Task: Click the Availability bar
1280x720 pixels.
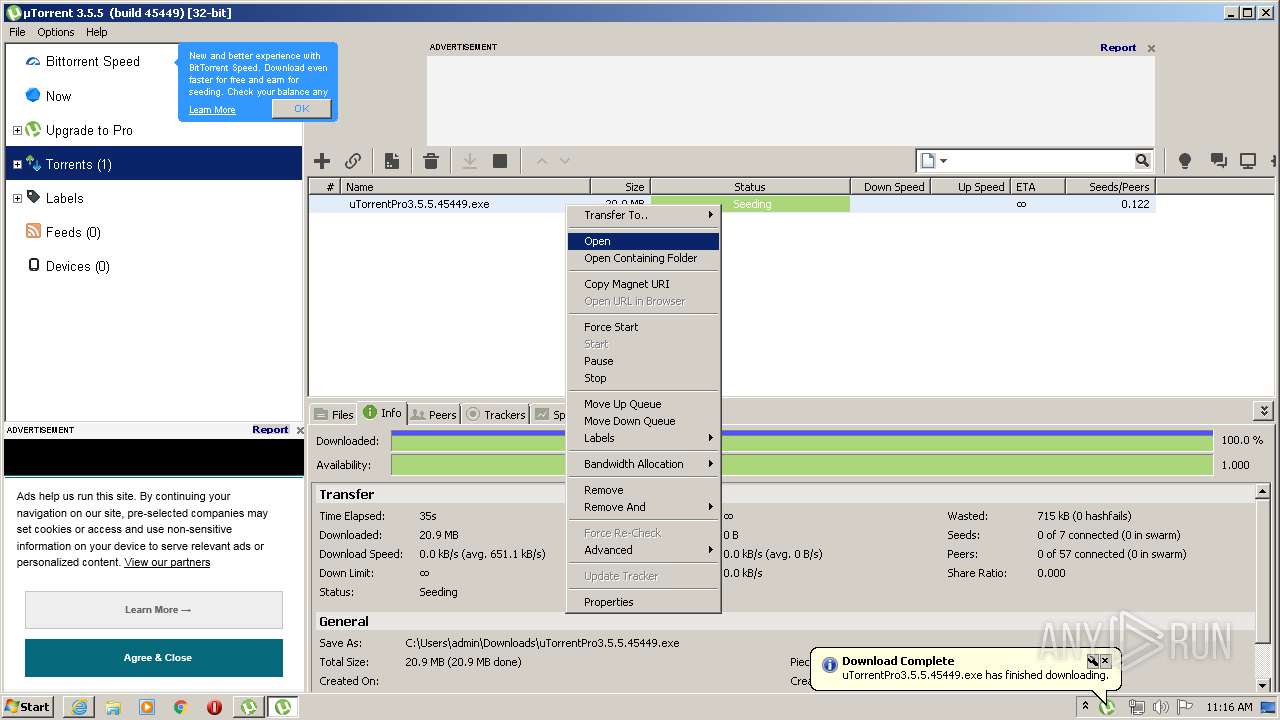Action: (802, 465)
